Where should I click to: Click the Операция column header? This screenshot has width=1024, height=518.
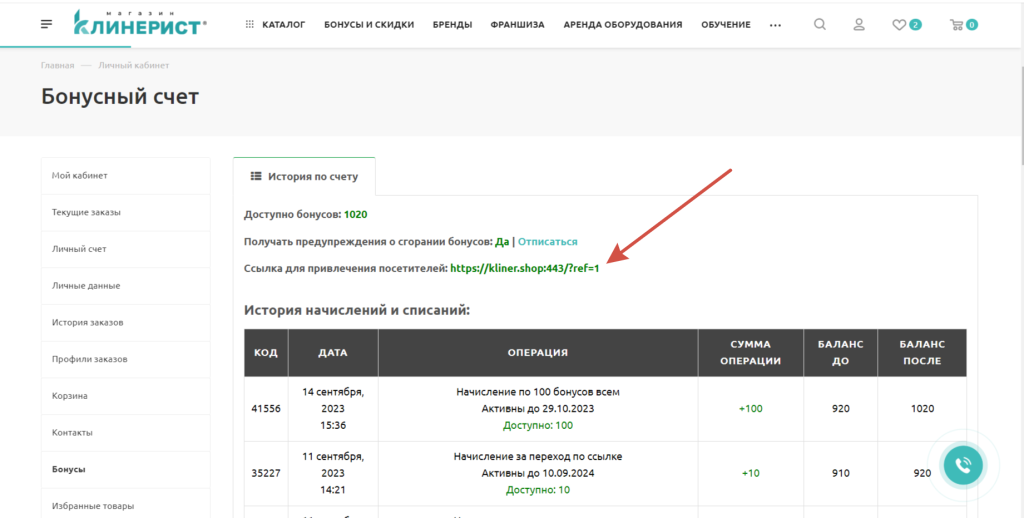pos(538,353)
